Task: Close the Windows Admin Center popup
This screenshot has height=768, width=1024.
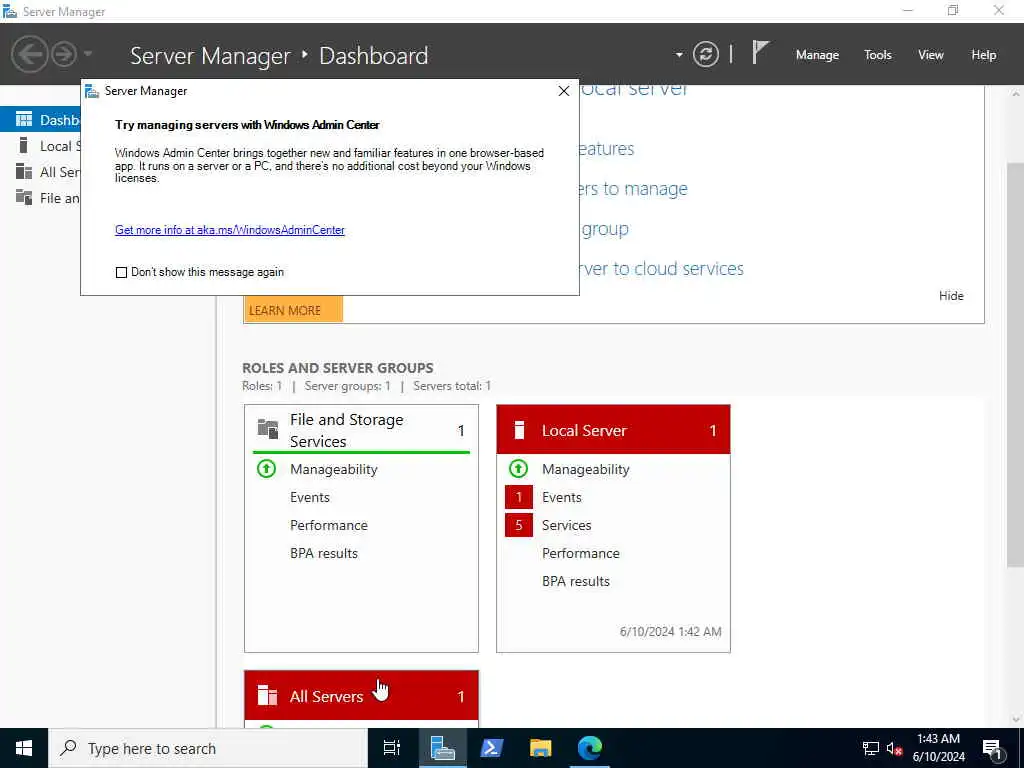Action: click(x=564, y=91)
